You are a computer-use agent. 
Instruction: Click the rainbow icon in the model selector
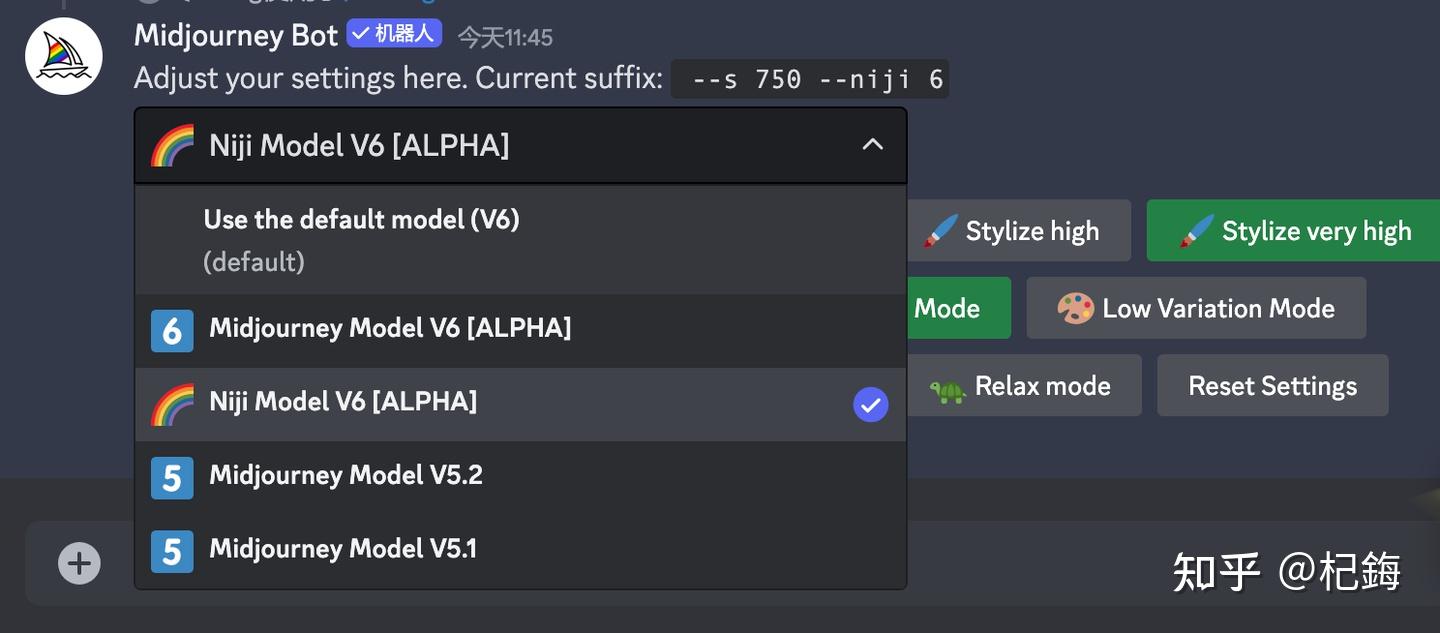(172, 146)
